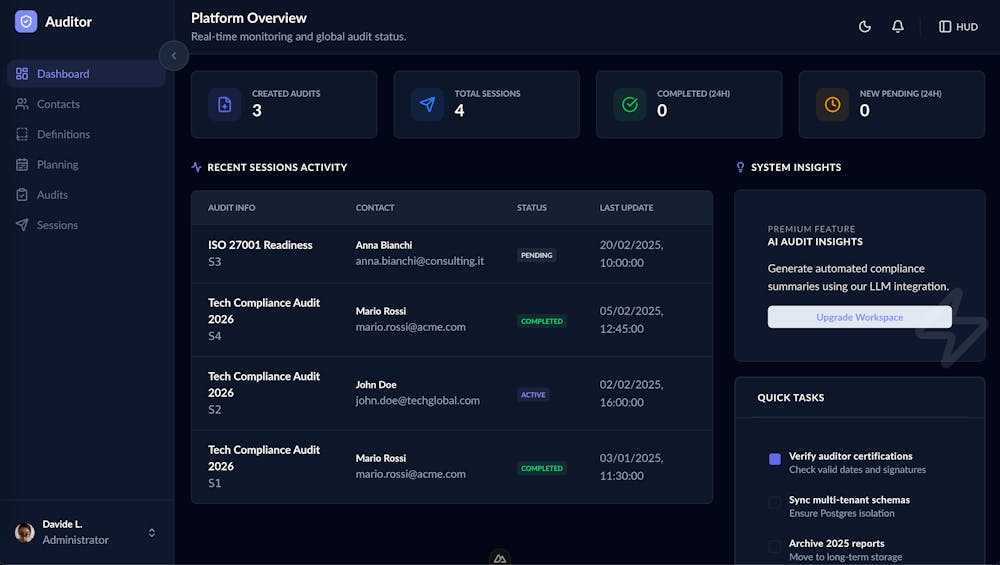Click the System Insights lightbulb icon
The width and height of the screenshot is (1000, 565).
click(740, 167)
